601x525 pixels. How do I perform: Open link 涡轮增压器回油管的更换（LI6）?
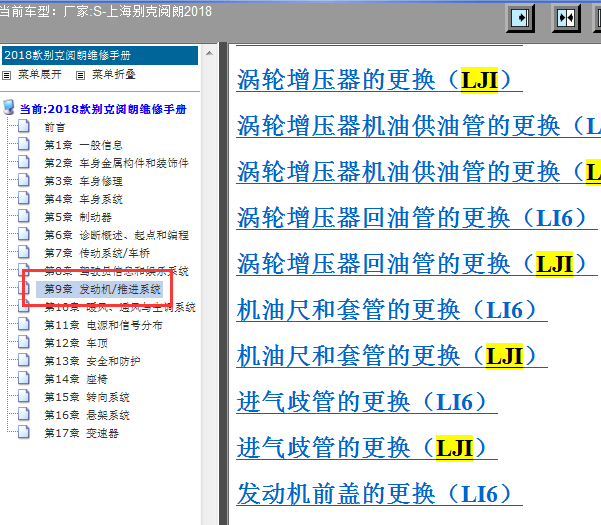(x=417, y=218)
